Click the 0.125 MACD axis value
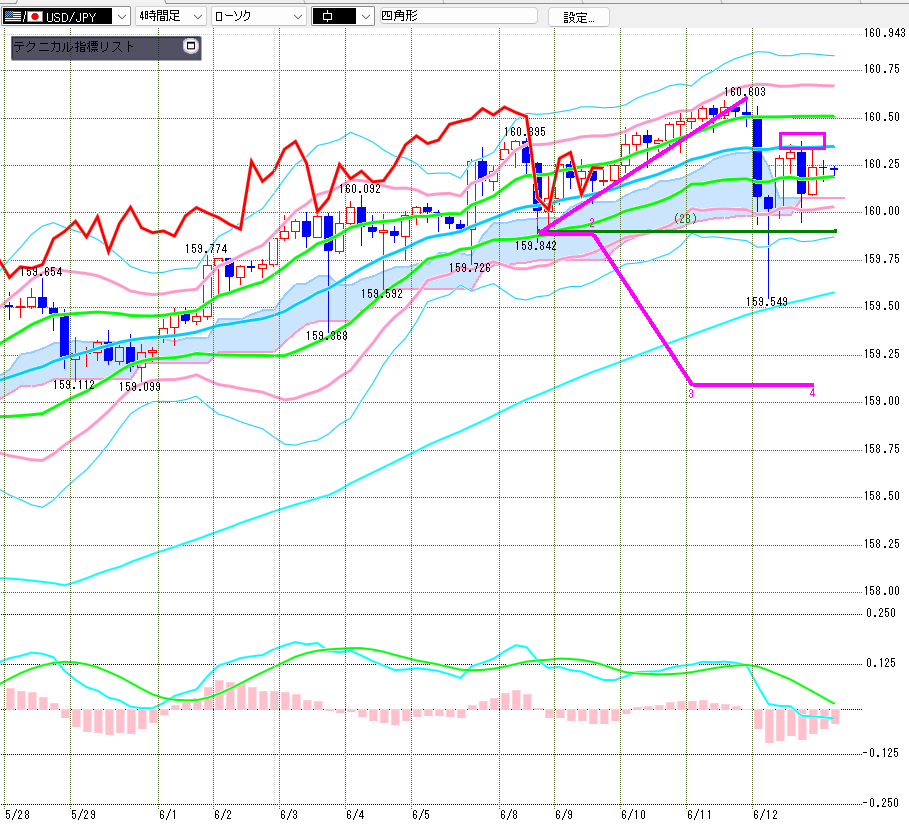 [x=881, y=663]
